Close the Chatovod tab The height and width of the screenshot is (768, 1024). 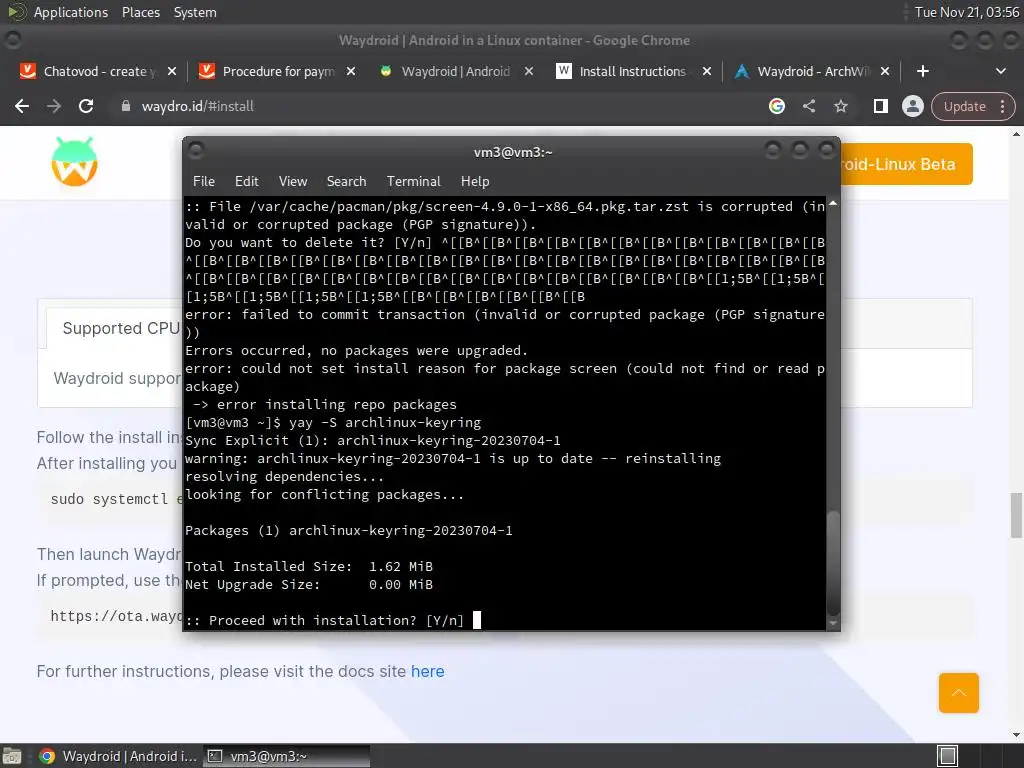pos(172,71)
